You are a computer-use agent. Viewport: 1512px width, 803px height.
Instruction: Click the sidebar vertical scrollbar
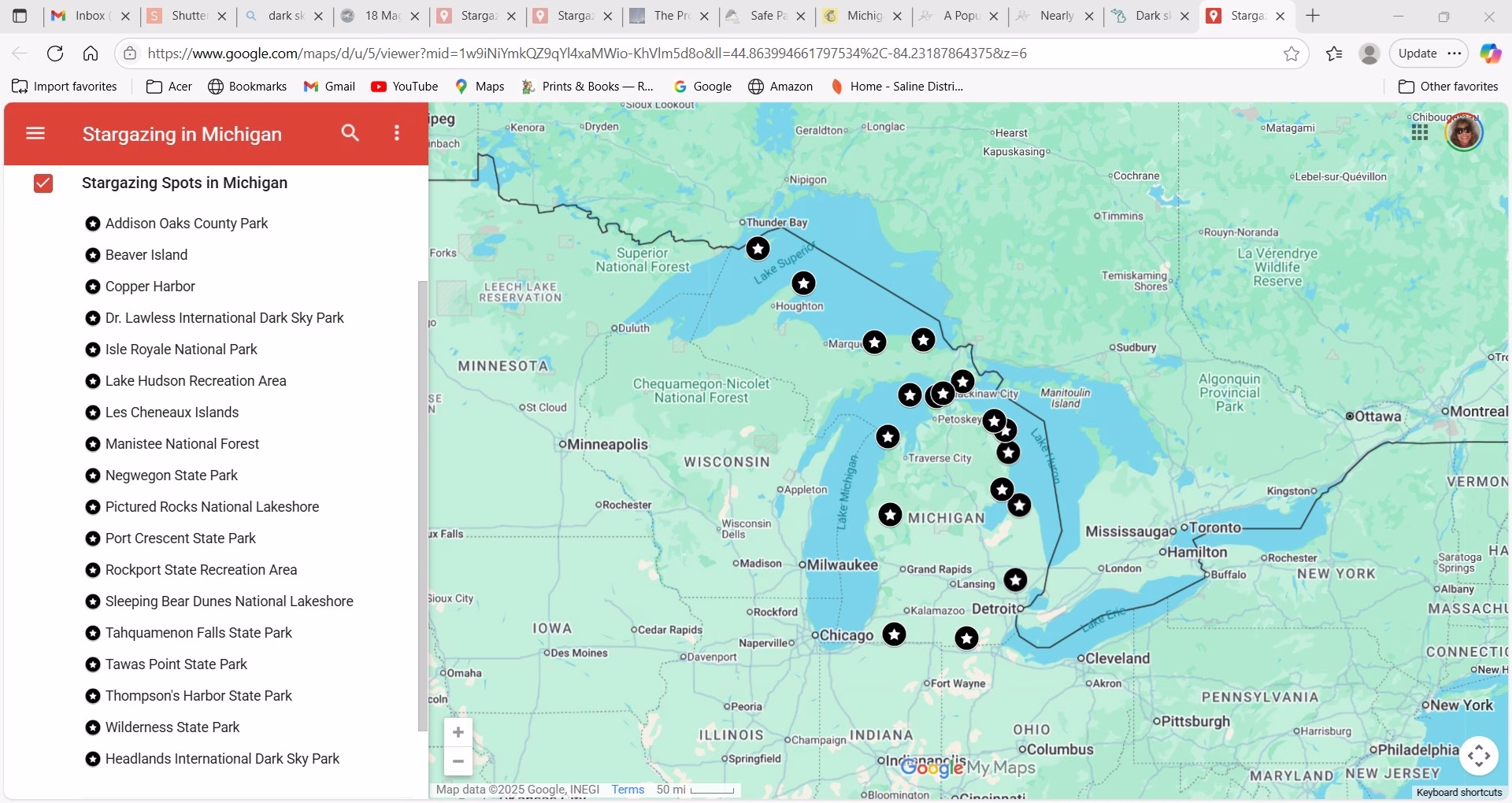tap(422, 505)
